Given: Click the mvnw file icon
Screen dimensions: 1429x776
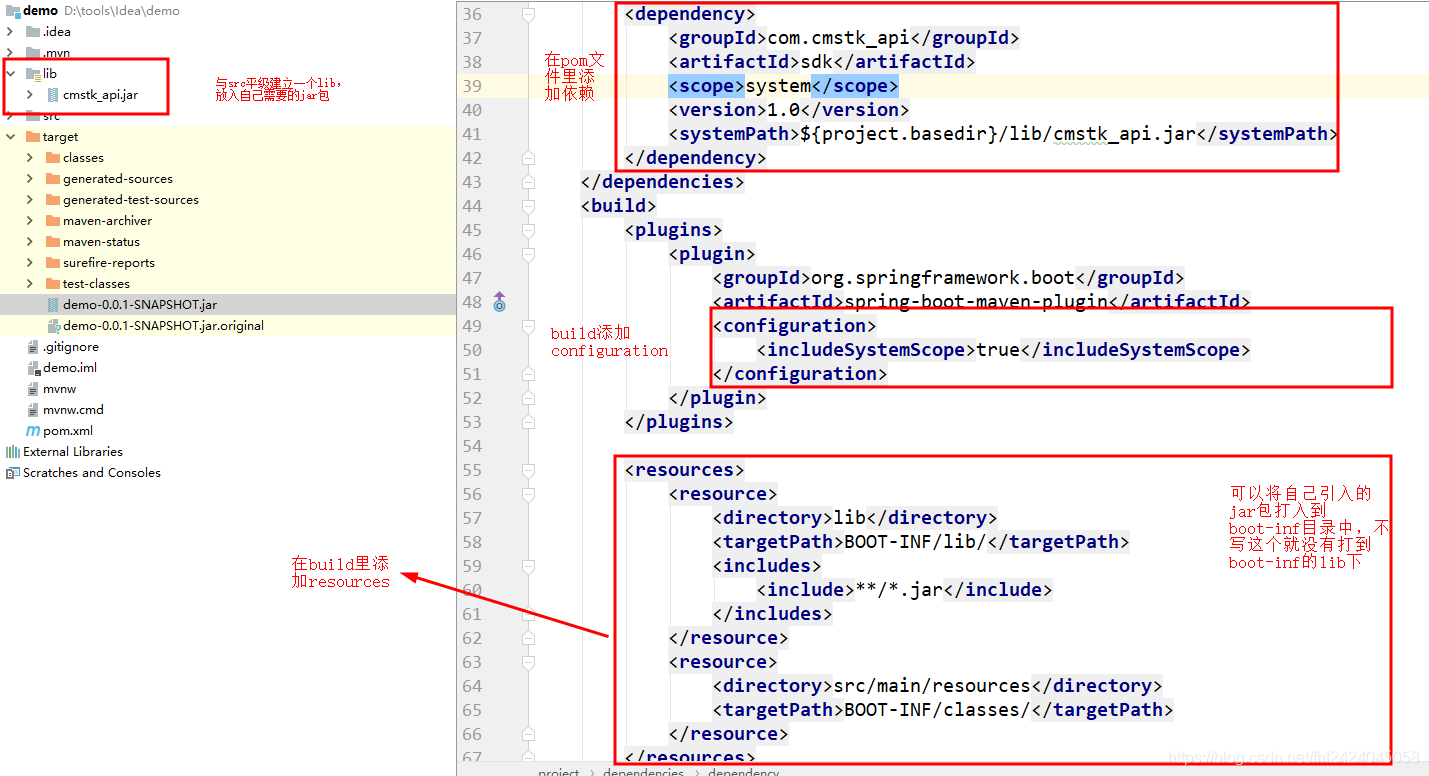Looking at the screenshot, I should point(33,389).
